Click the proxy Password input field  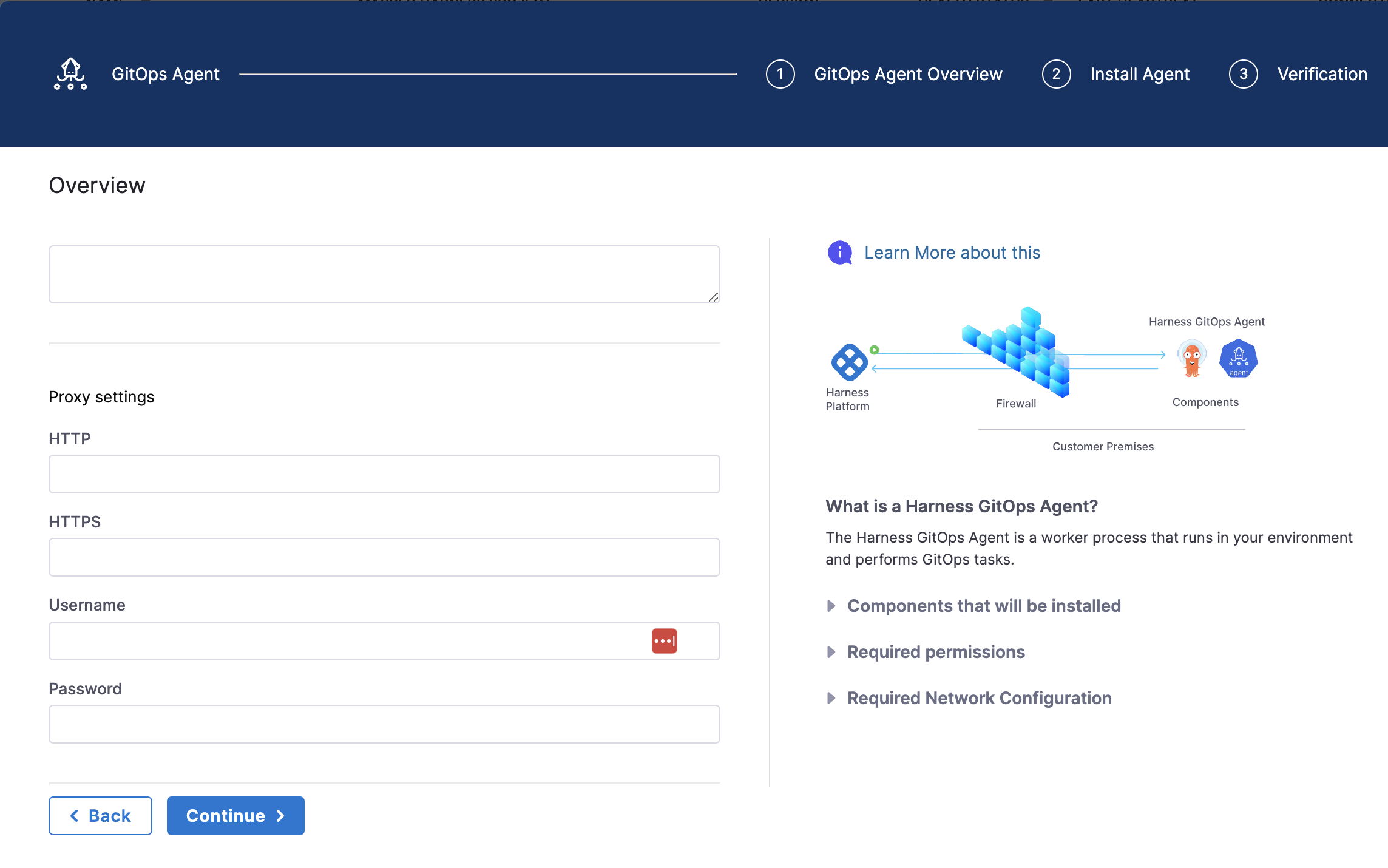pos(384,724)
